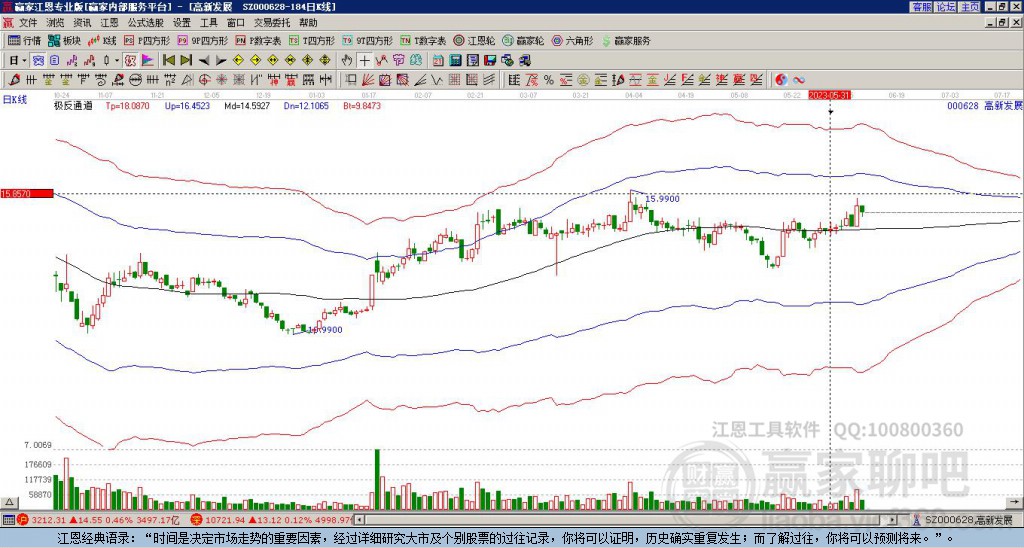Click the 2023-05-31 date marker
The image size is (1024, 548).
(829, 95)
